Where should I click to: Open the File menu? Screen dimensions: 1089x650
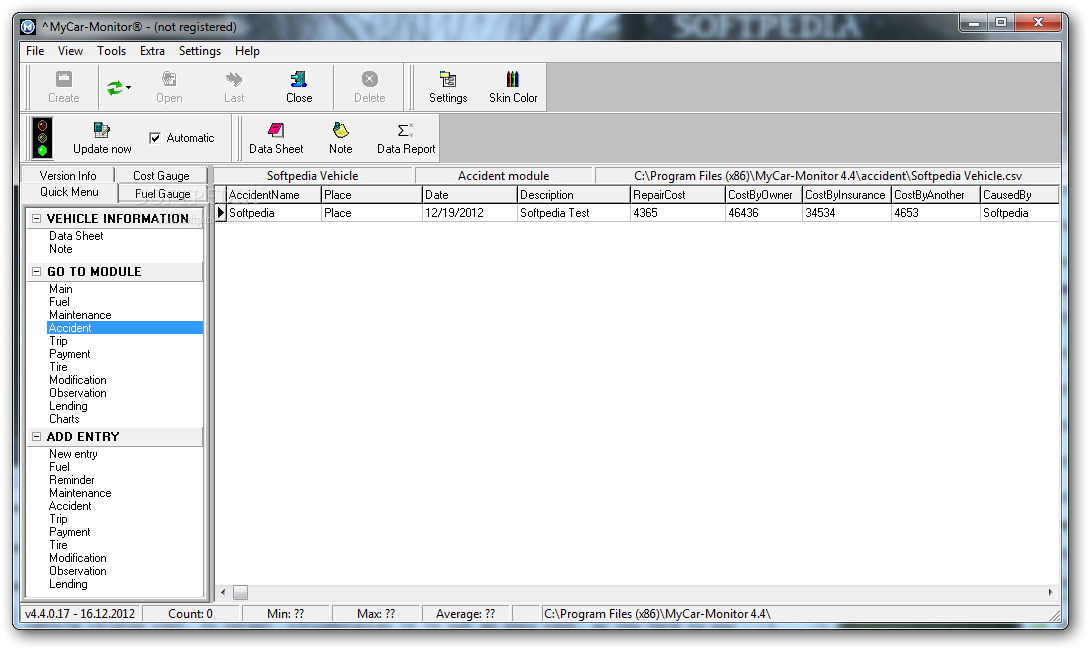click(x=35, y=51)
